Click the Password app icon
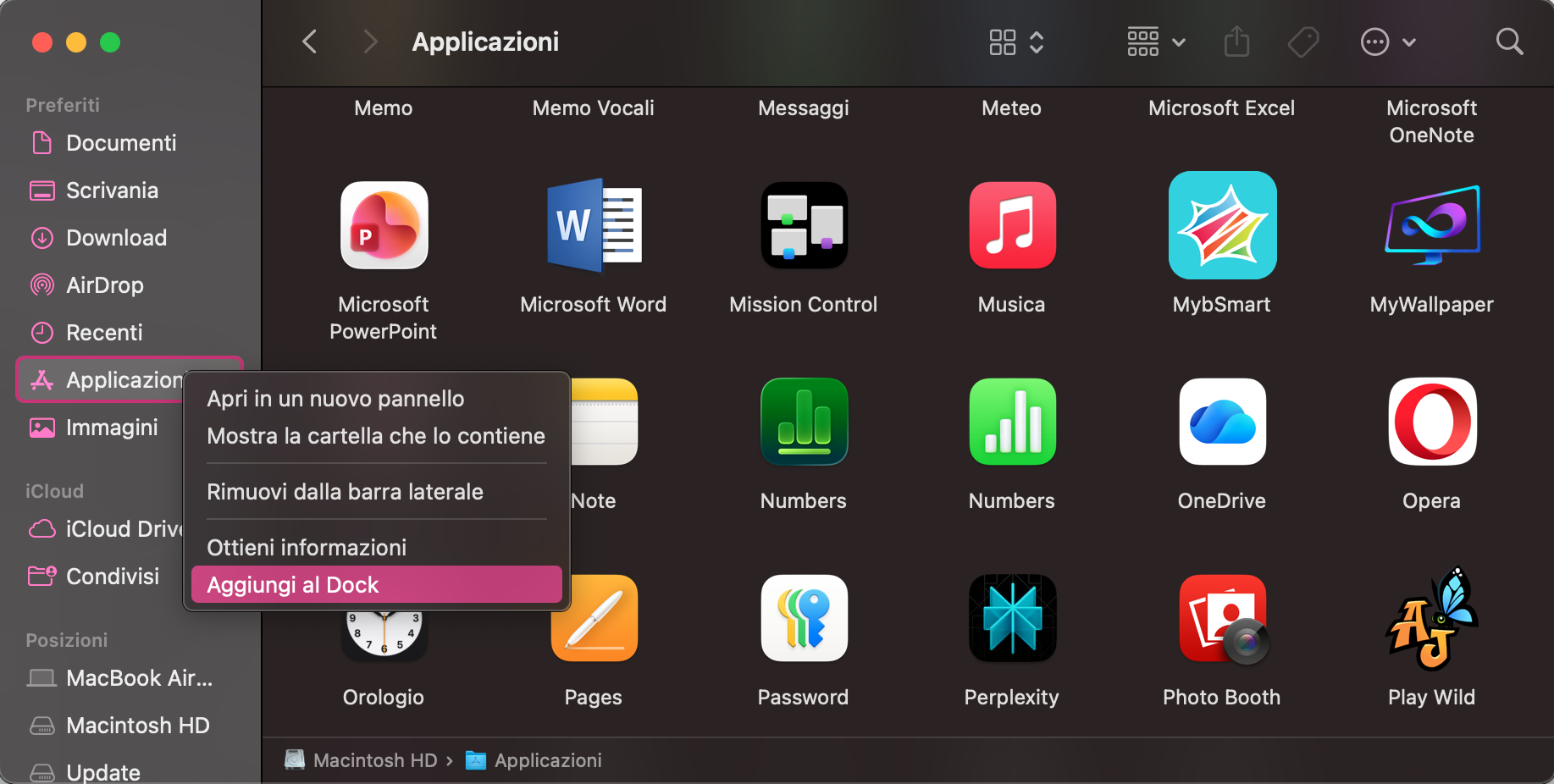 [804, 618]
